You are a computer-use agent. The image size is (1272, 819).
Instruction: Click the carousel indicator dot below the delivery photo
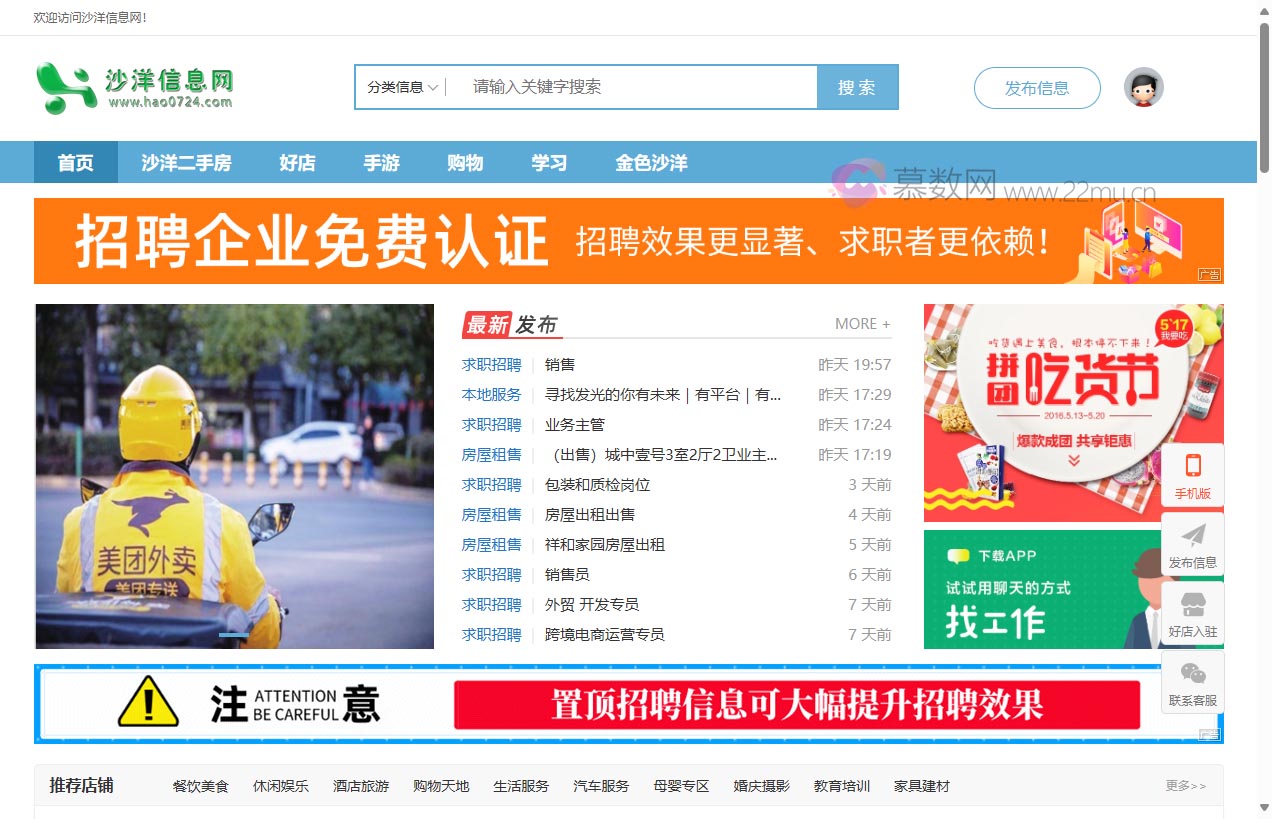pos(235,633)
